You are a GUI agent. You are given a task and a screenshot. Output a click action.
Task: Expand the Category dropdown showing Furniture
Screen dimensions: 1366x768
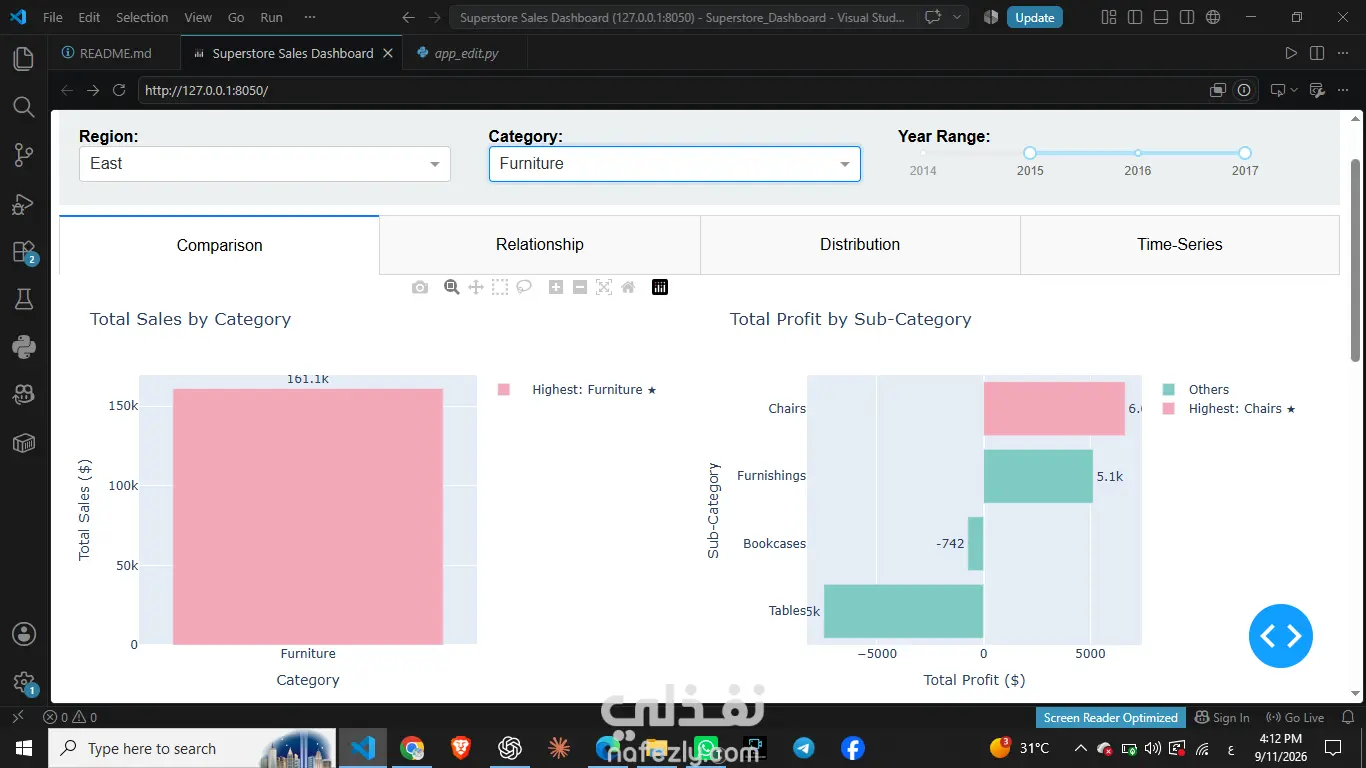click(x=675, y=164)
